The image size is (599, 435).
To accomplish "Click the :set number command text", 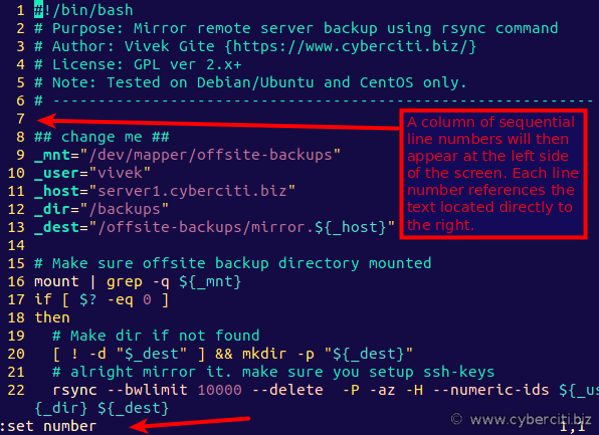I will 49,426.
